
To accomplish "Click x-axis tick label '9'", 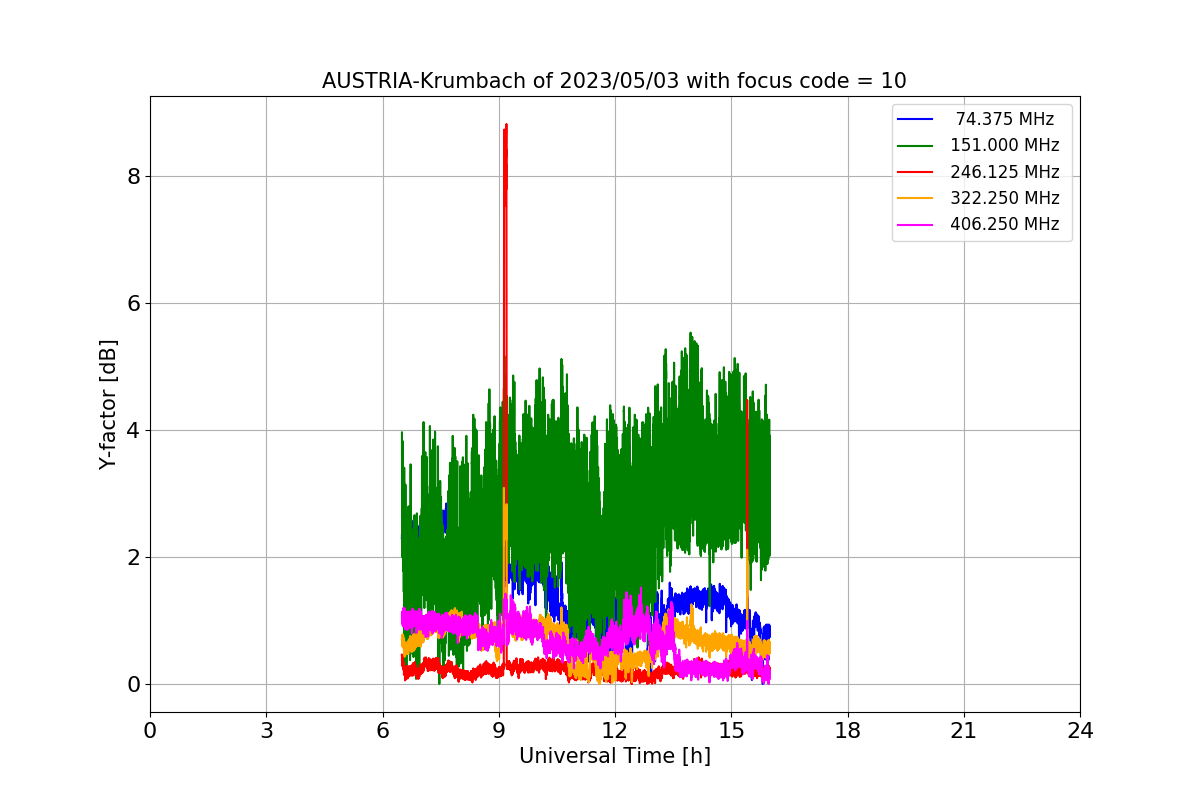I will pos(499,731).
